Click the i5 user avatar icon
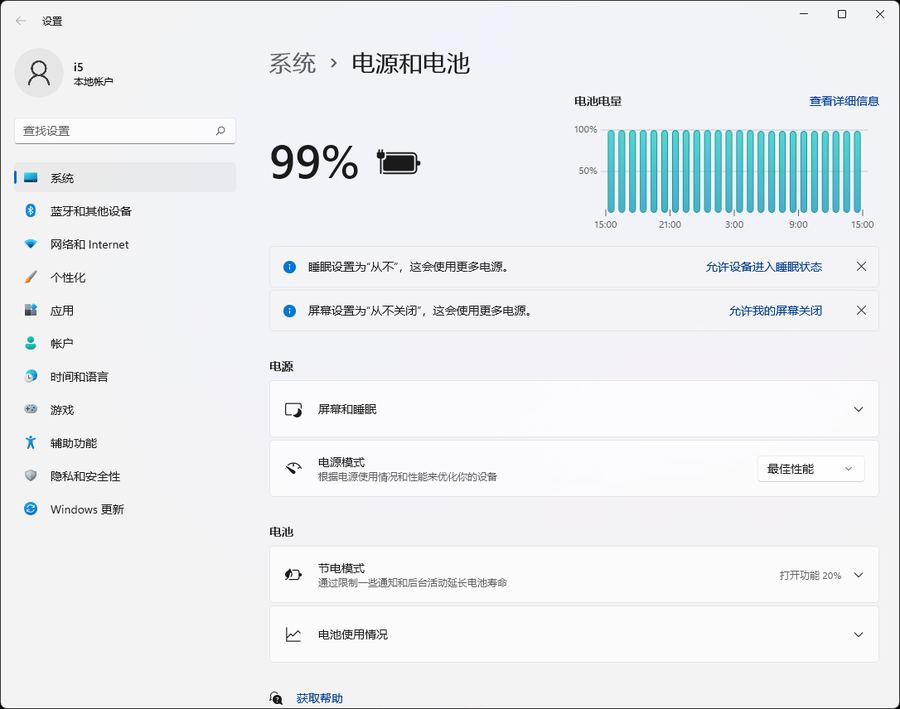The image size is (900, 709). (40, 73)
